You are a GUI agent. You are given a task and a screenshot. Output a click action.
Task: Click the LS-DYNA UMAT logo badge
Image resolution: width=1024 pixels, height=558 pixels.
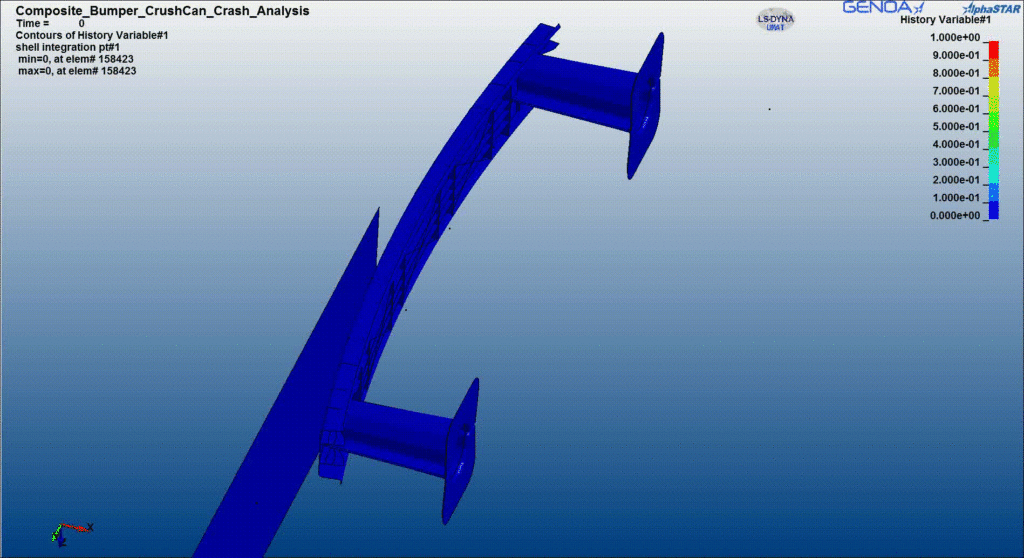[772, 21]
